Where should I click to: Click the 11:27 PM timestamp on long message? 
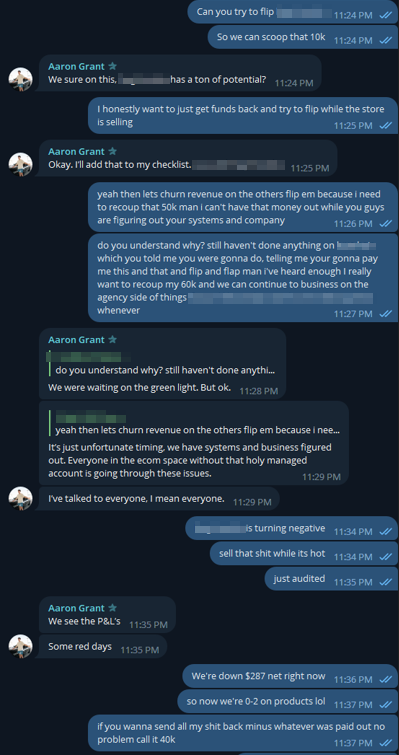[353, 314]
